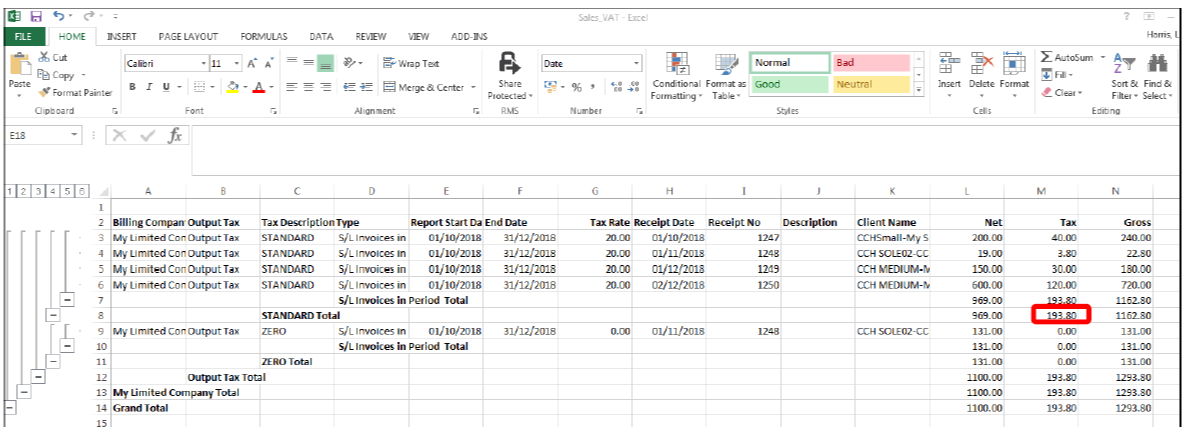The width and height of the screenshot is (1183, 427).
Task: Open Find & Select binoculars menu
Action: coord(1157,76)
